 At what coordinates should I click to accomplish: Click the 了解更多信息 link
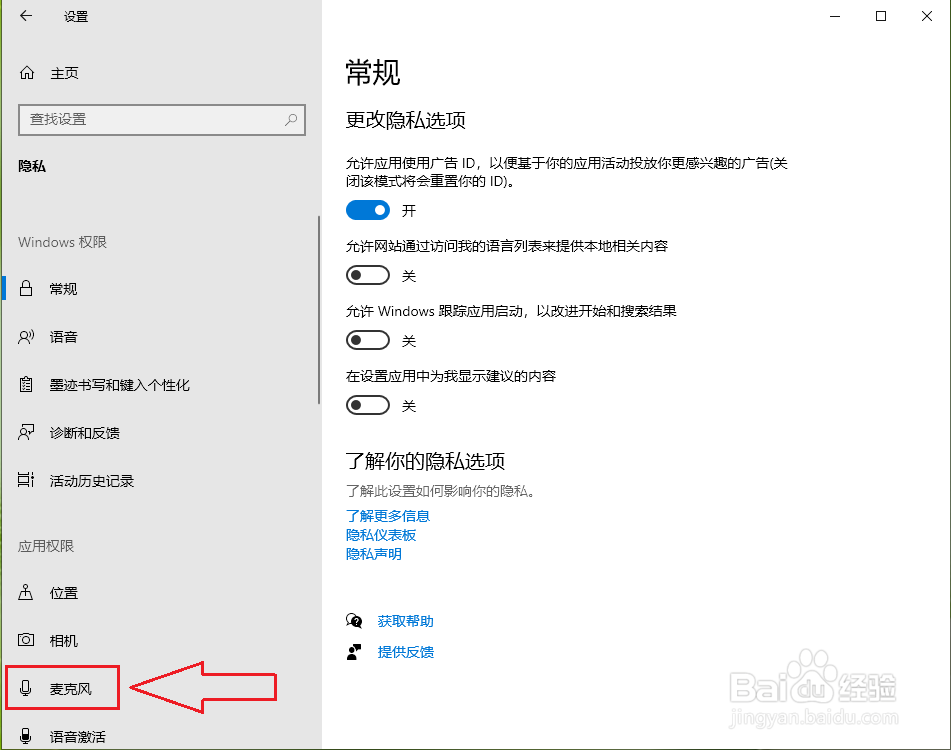click(x=388, y=515)
